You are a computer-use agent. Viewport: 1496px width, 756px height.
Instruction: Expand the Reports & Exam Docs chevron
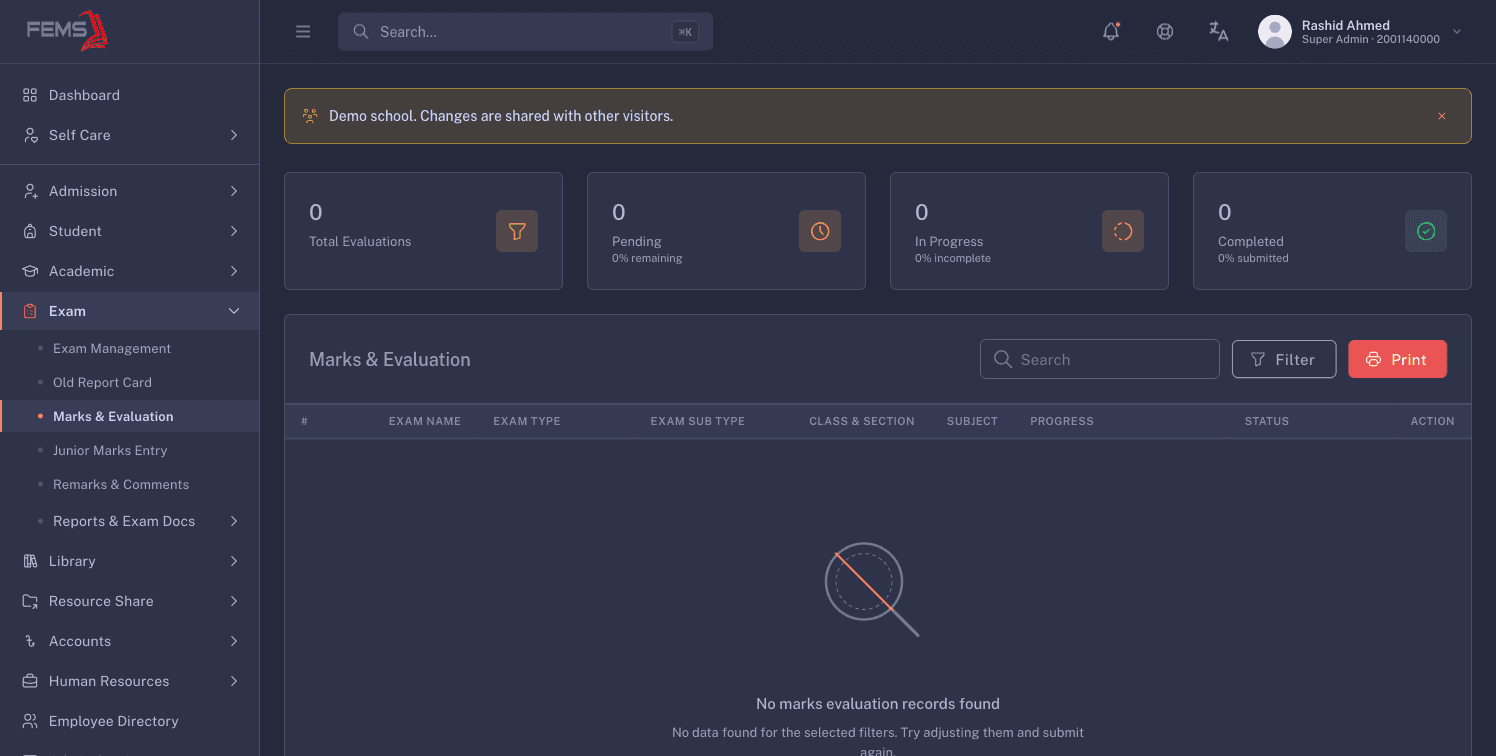click(x=234, y=521)
